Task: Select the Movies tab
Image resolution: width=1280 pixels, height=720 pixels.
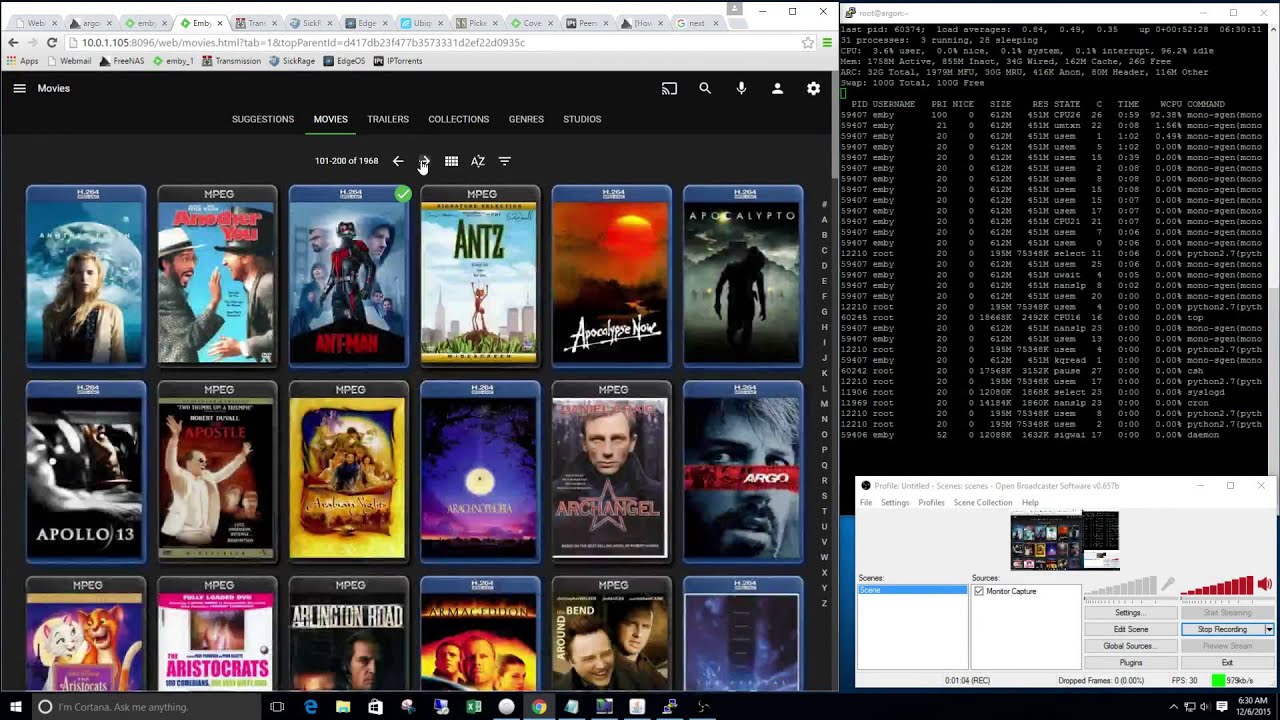Action: click(x=331, y=119)
